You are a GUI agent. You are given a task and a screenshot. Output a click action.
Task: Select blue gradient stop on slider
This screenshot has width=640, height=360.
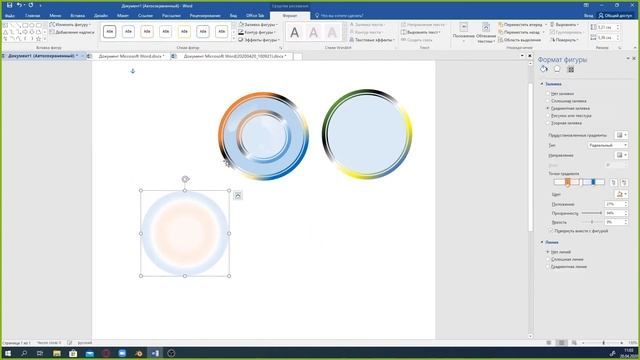tap(593, 182)
